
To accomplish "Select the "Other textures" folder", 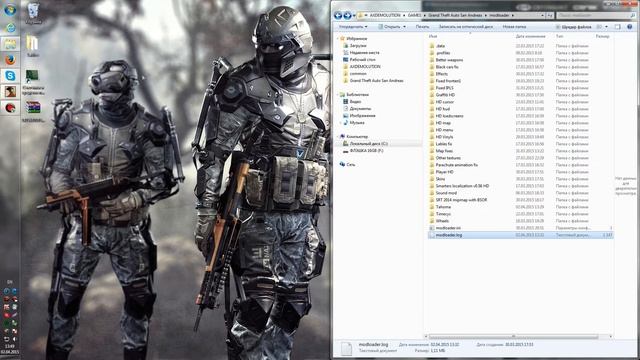I will [x=448, y=158].
